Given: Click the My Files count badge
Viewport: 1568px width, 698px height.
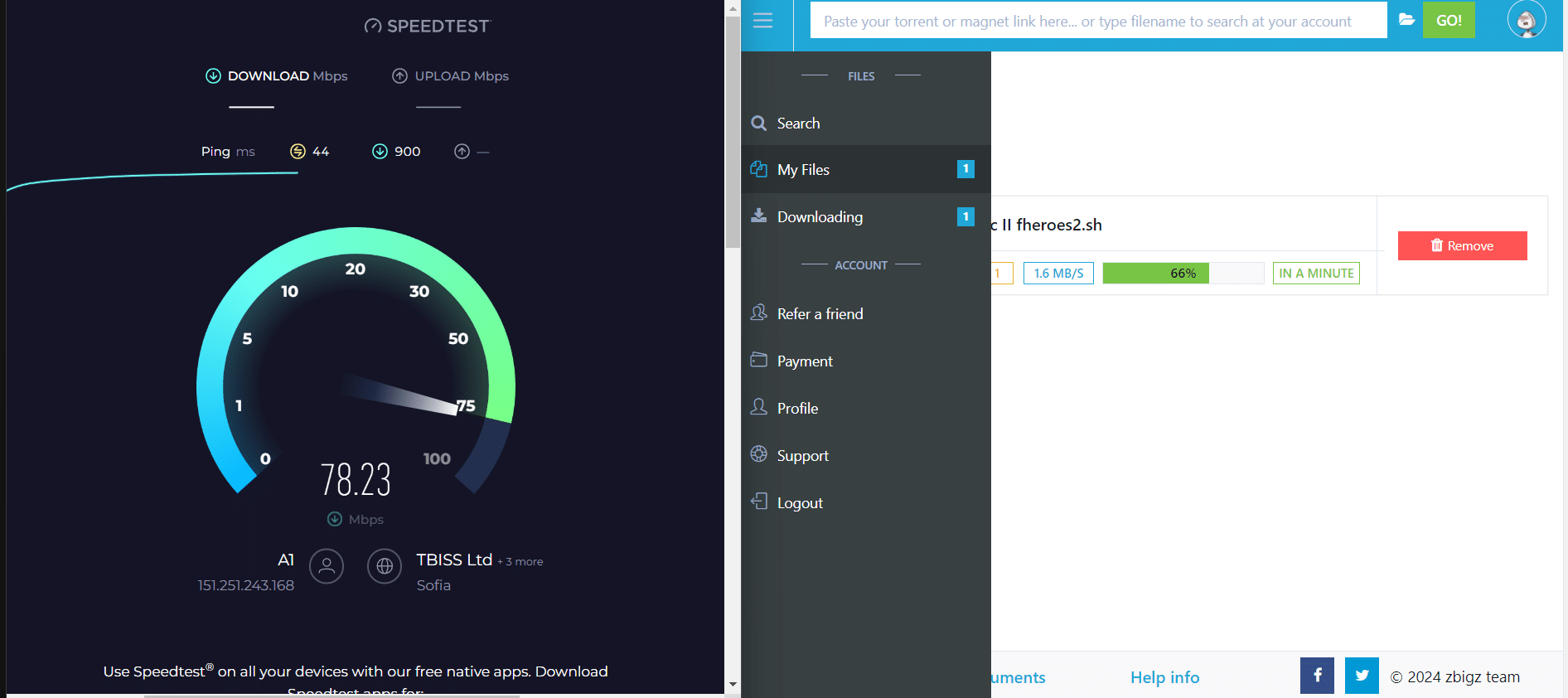Looking at the screenshot, I should click(965, 169).
